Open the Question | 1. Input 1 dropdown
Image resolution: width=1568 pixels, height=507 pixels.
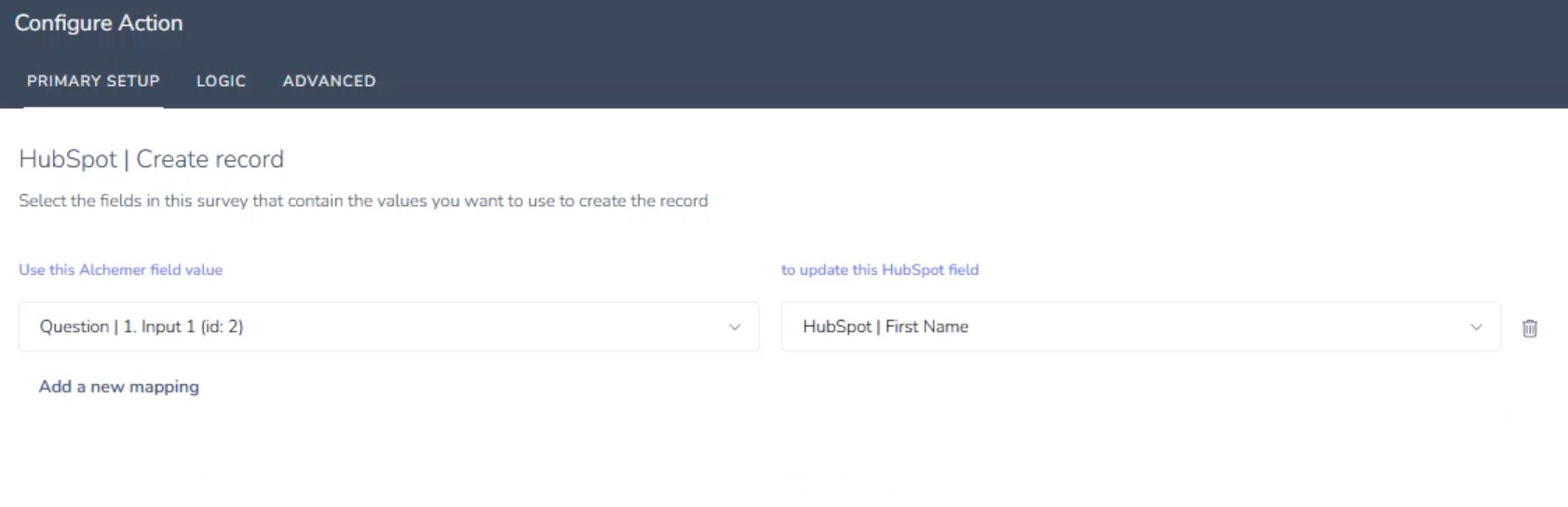(388, 327)
